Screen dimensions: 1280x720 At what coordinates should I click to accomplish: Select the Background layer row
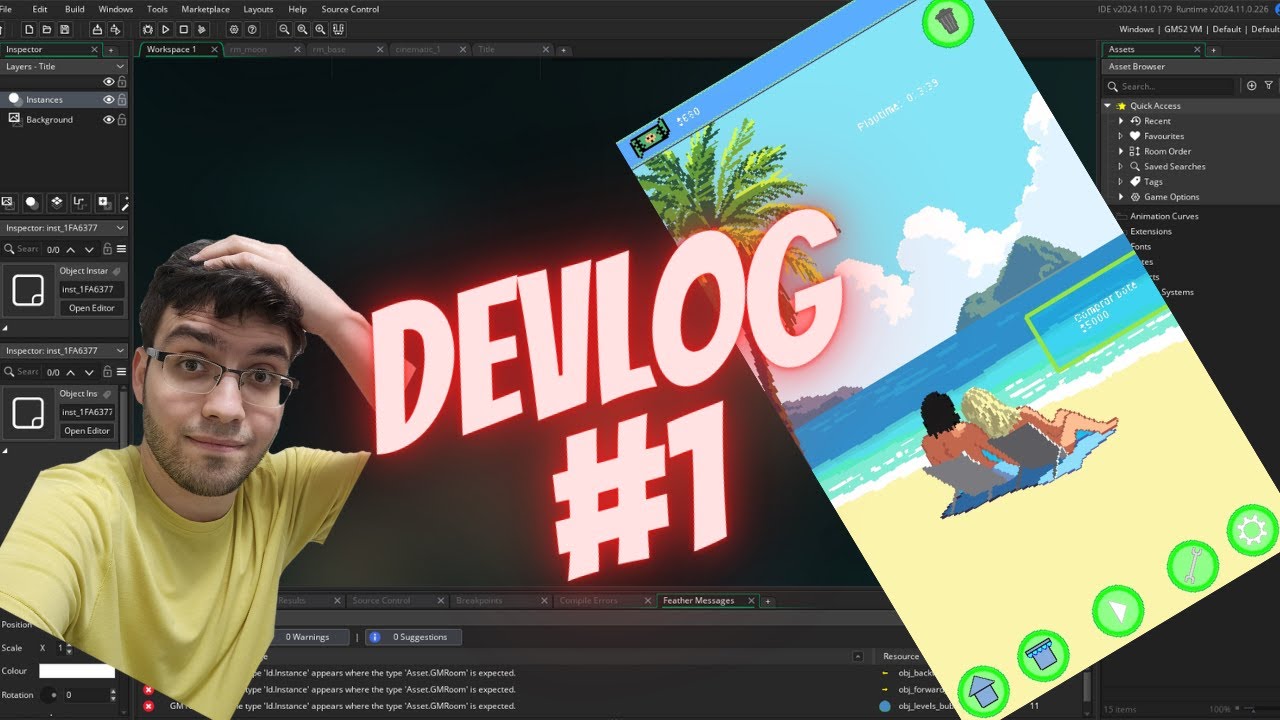pos(64,119)
